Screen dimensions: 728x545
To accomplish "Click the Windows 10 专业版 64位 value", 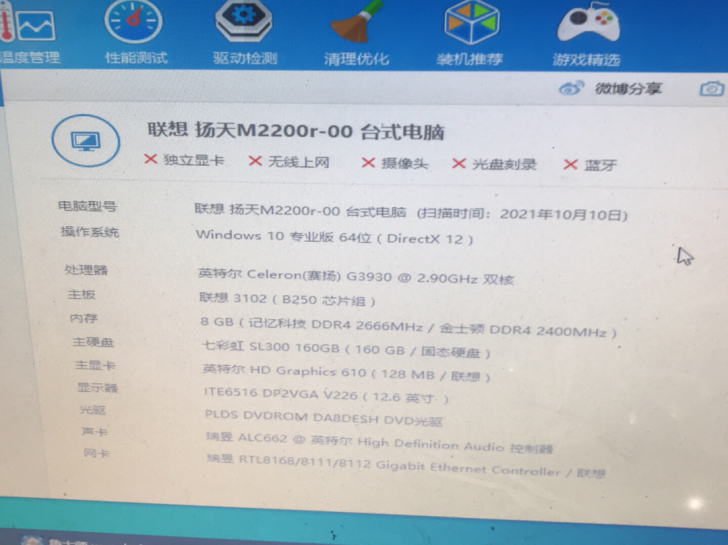I will [x=334, y=237].
